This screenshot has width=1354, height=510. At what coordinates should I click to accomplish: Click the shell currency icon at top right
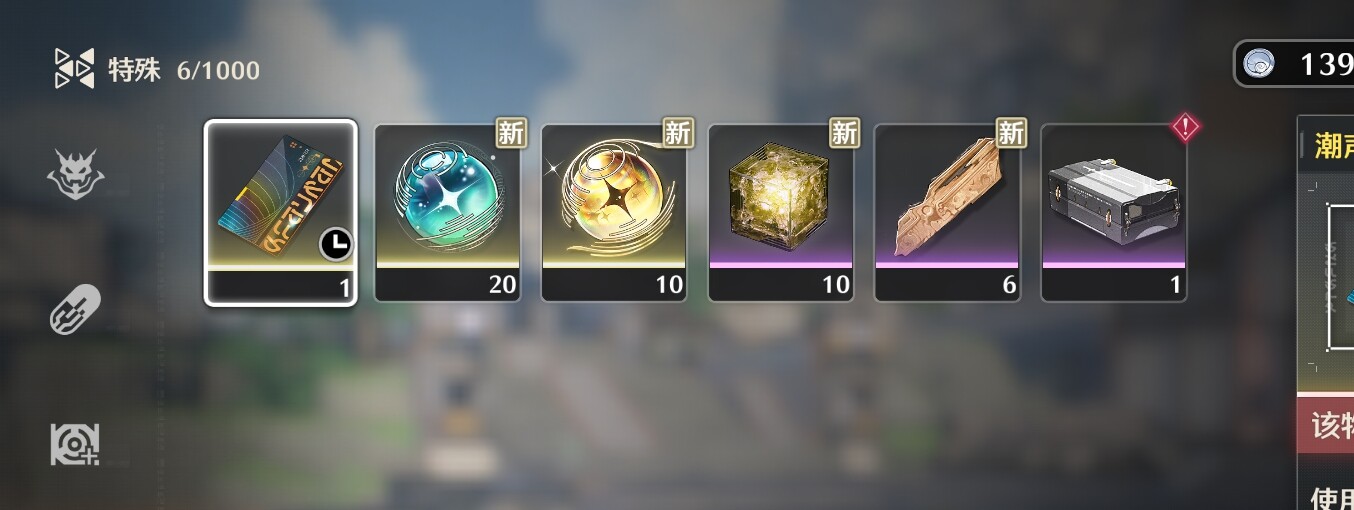click(1259, 65)
